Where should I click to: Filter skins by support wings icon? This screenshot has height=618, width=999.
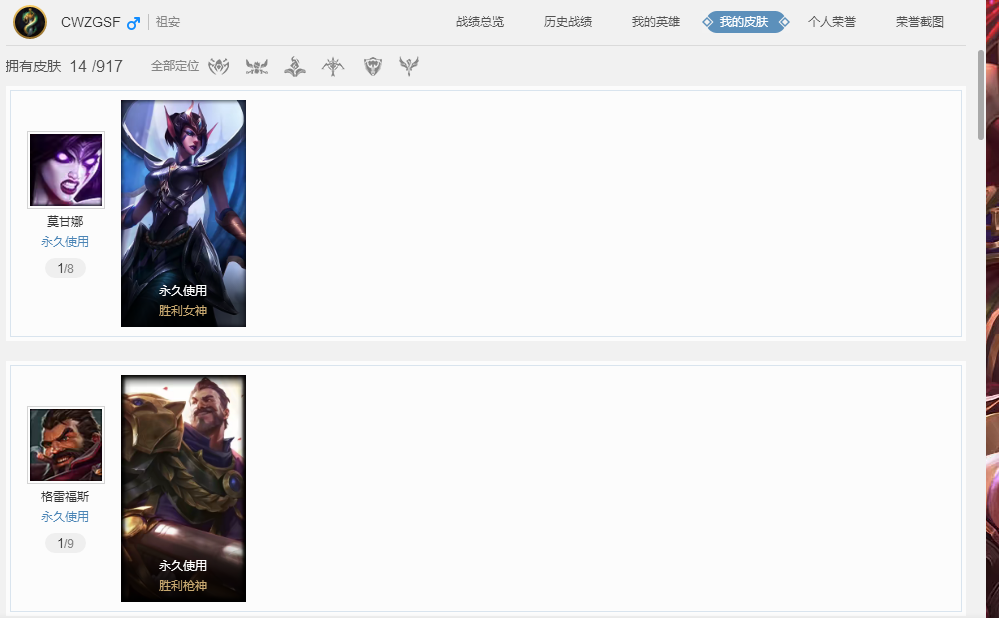(x=409, y=67)
